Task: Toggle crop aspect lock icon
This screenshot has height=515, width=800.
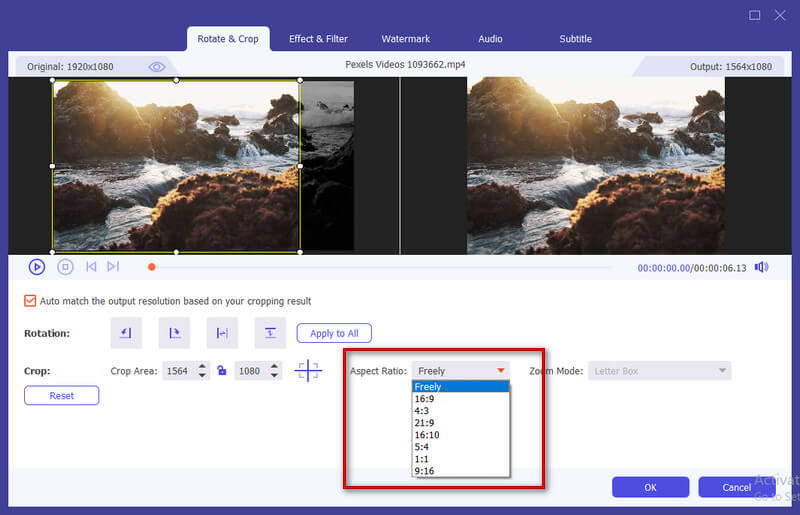Action: pos(221,371)
